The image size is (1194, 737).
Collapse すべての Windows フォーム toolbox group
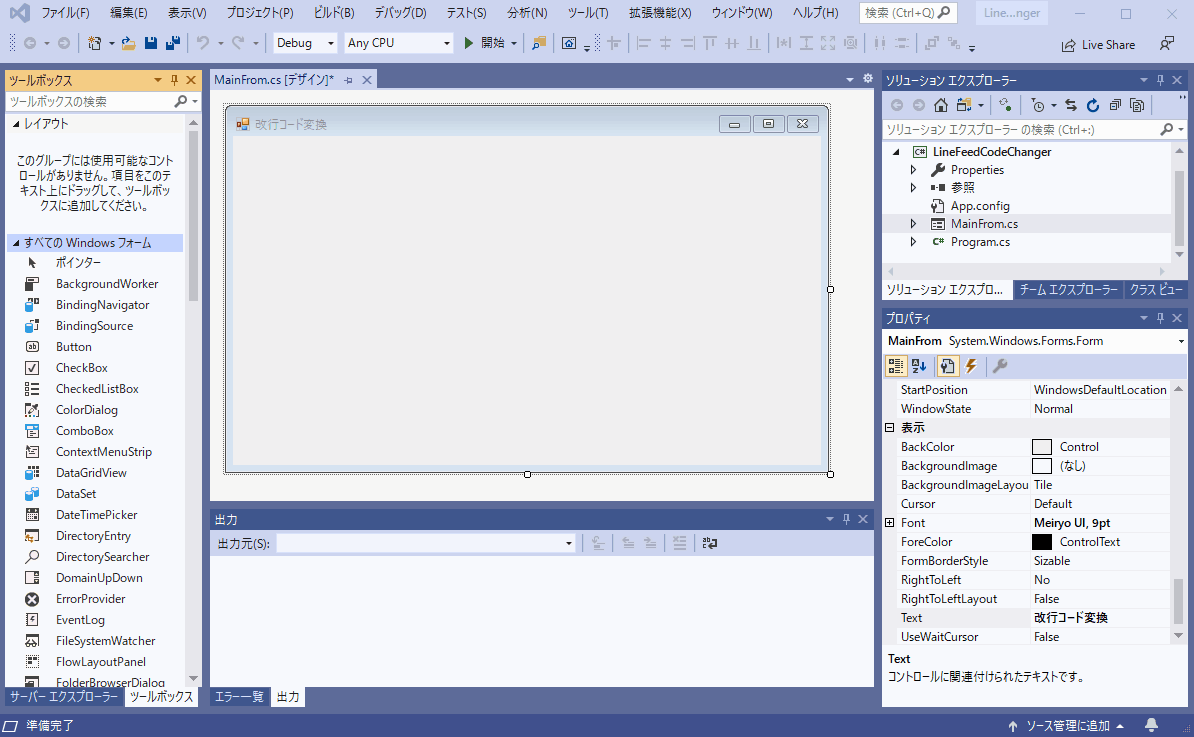tap(15, 243)
